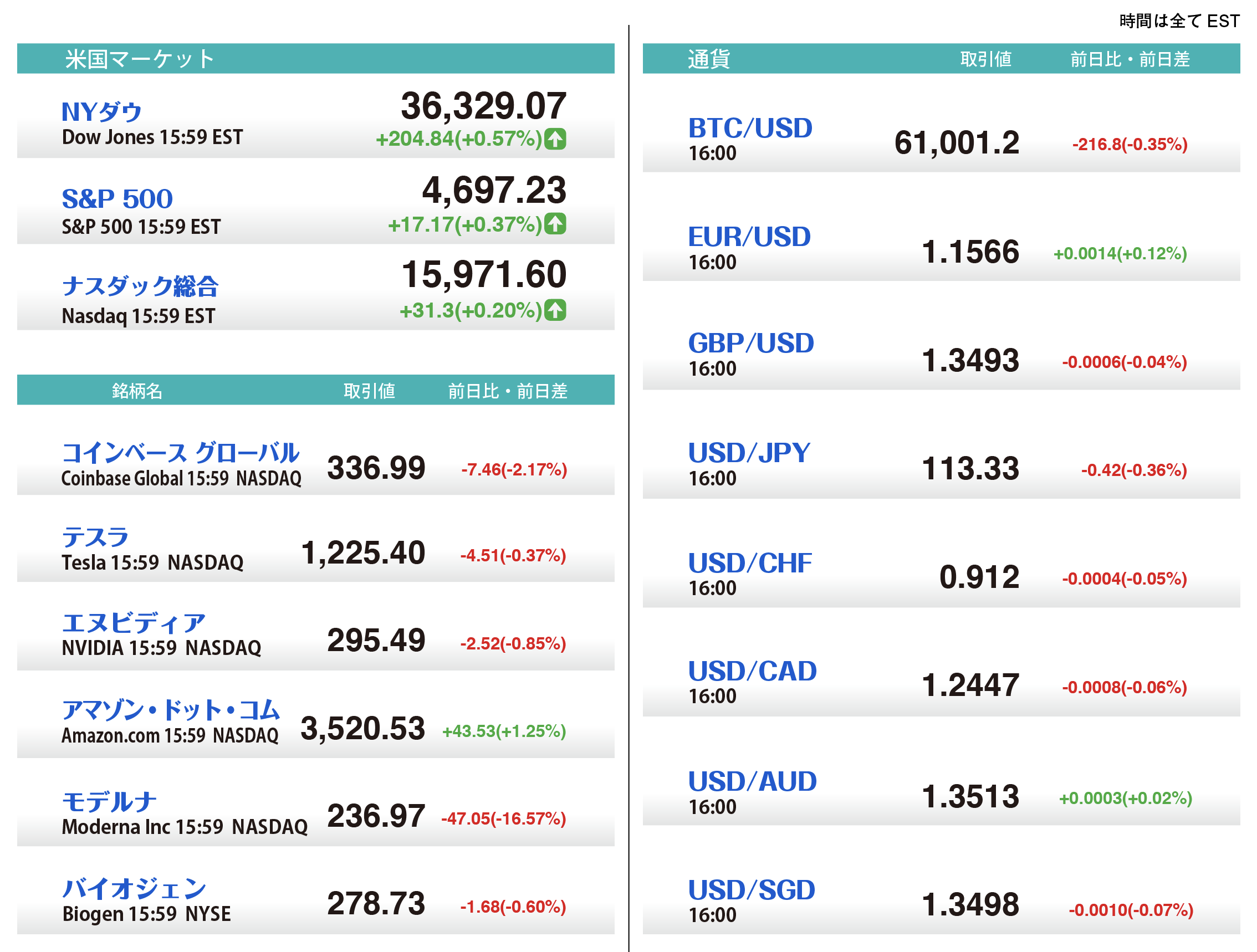1257x952 pixels.
Task: Open the モデルナ stock link
Action: tap(109, 801)
